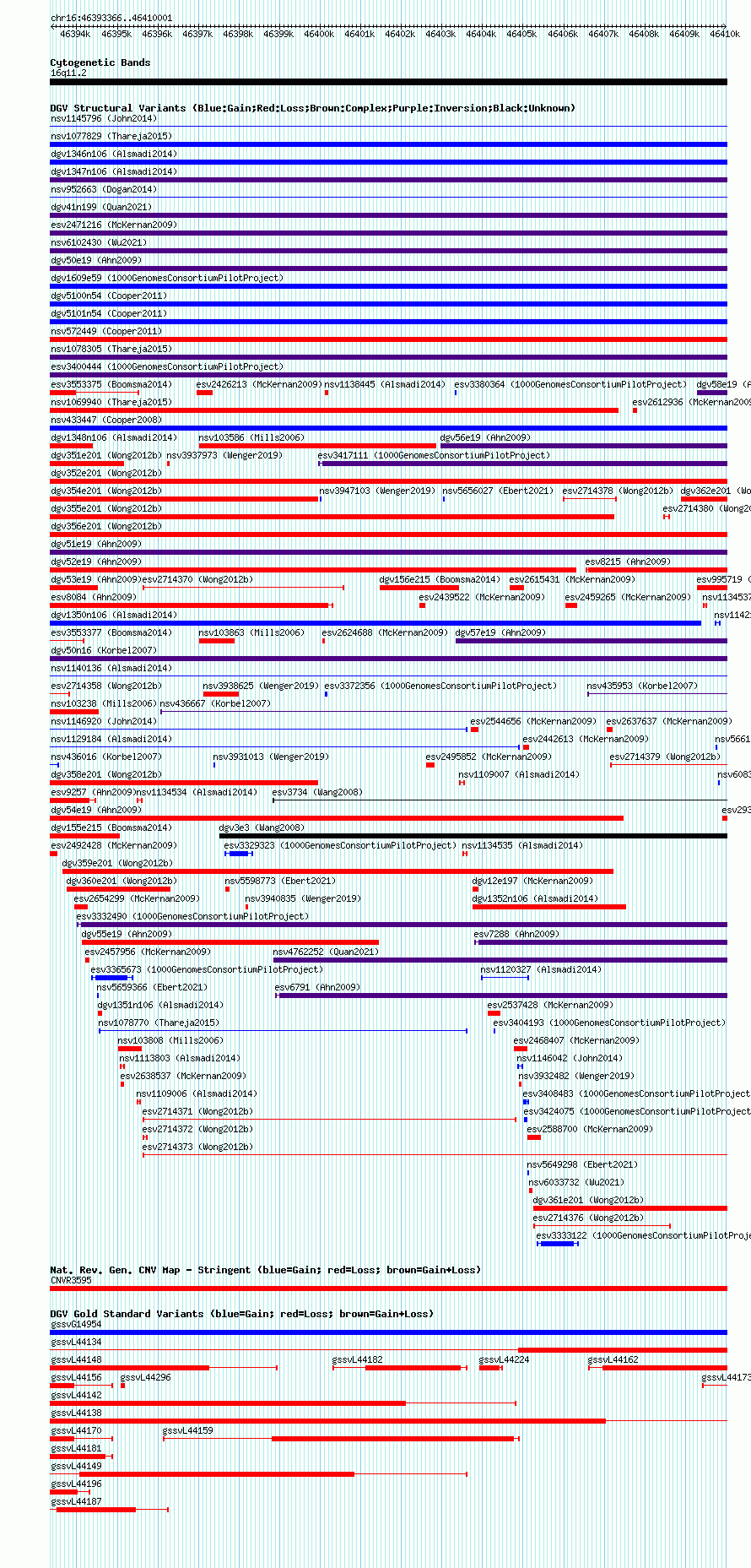This screenshot has width=751, height=1568.
Task: Open variant esv3329323 label
Action: click(340, 845)
